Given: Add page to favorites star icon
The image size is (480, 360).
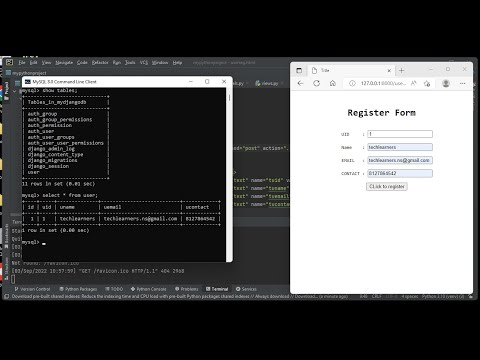Looking at the screenshot, I should (427, 83).
